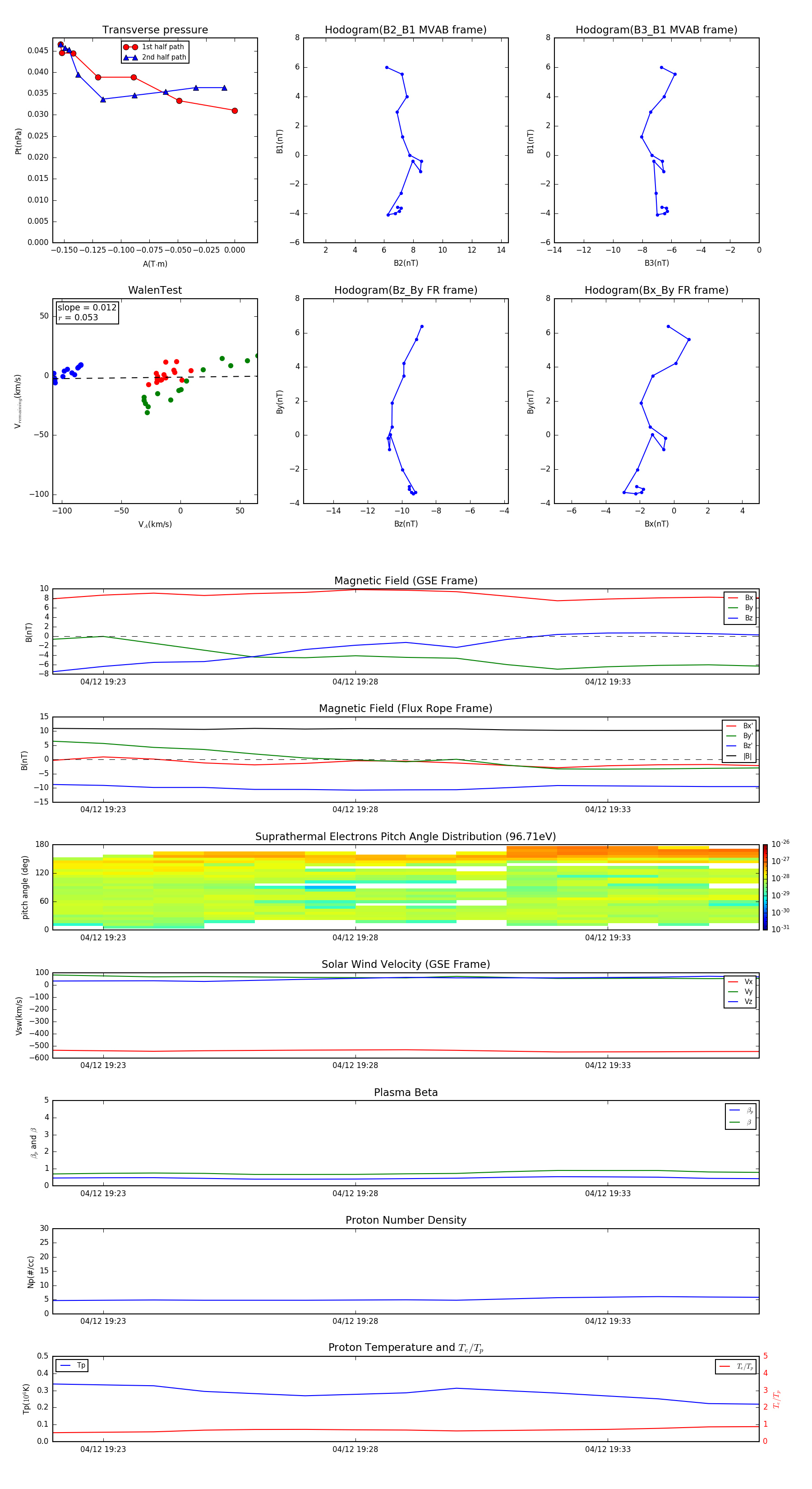Click the Hodogram(B3_B1 MVAB frame) title
This screenshot has height=1489, width=812.
click(x=656, y=30)
